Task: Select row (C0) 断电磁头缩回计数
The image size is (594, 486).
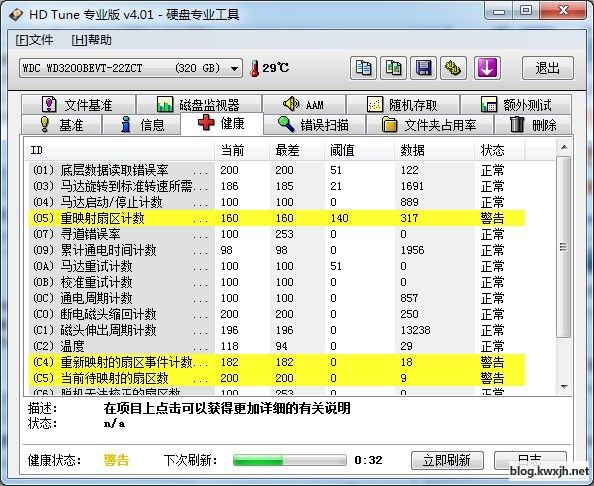Action: (277, 314)
